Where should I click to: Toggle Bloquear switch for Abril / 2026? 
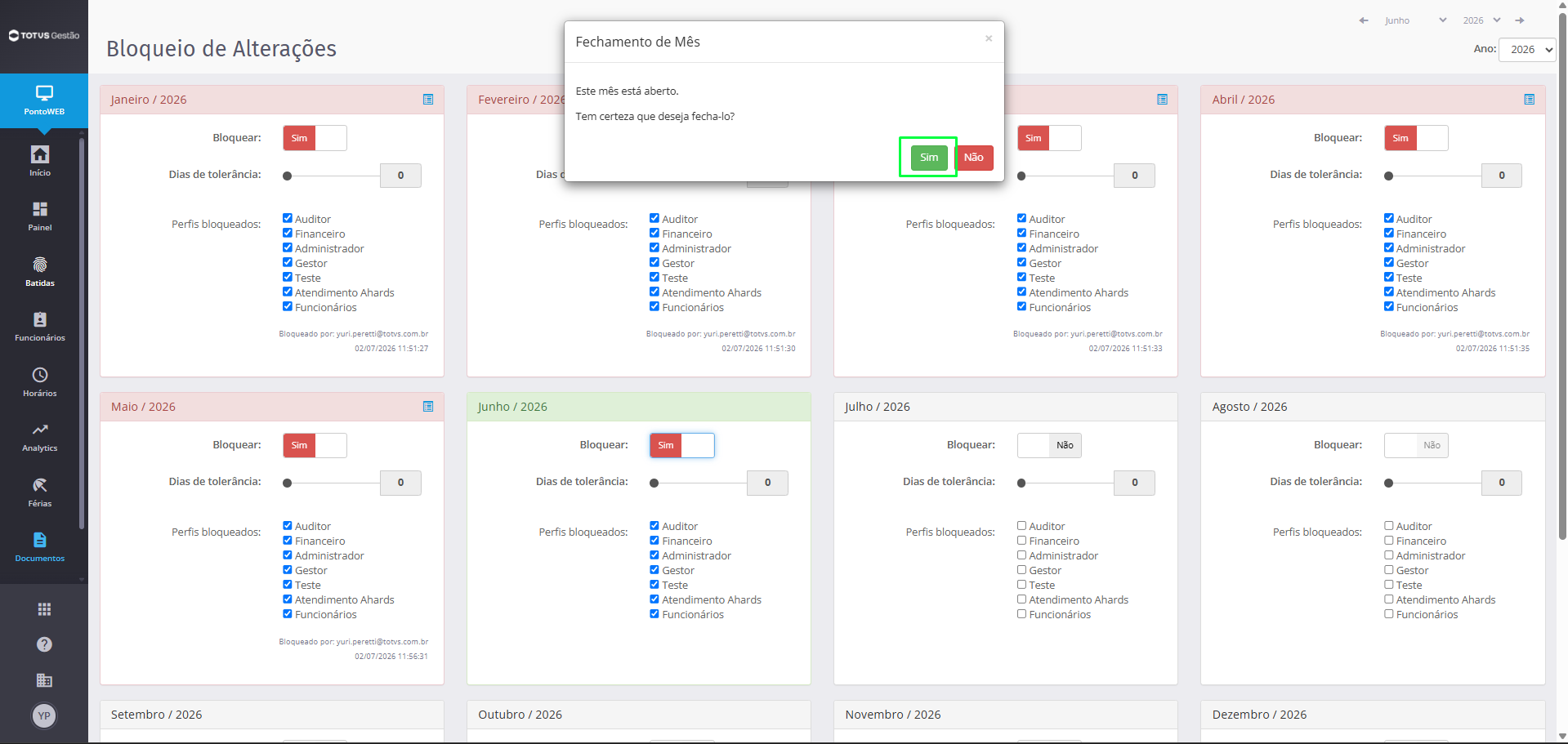[1416, 138]
